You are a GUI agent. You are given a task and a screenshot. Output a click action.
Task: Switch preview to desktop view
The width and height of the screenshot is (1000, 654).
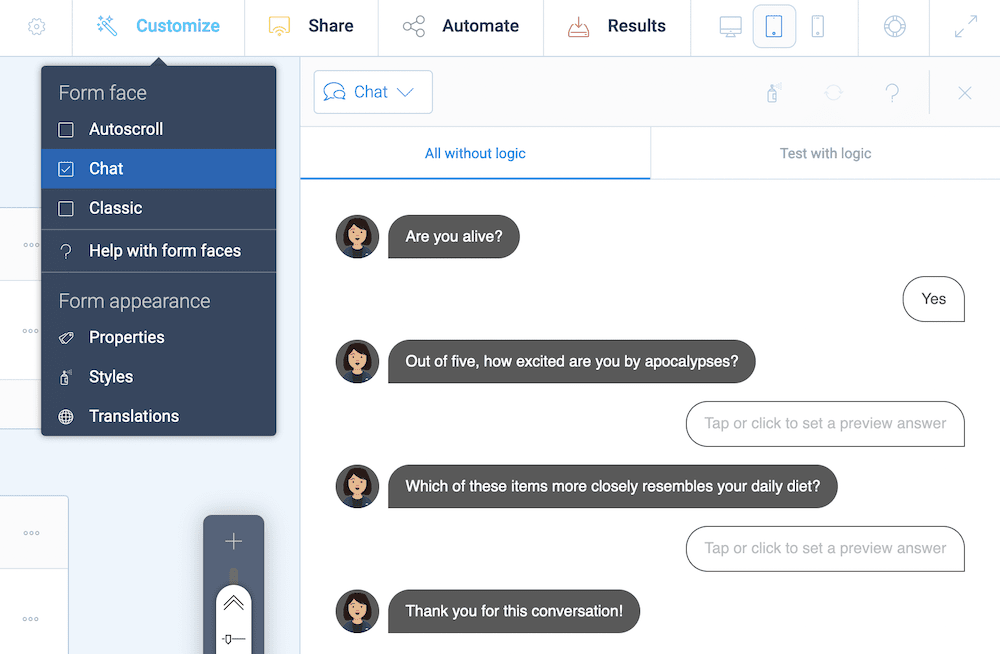[730, 26]
